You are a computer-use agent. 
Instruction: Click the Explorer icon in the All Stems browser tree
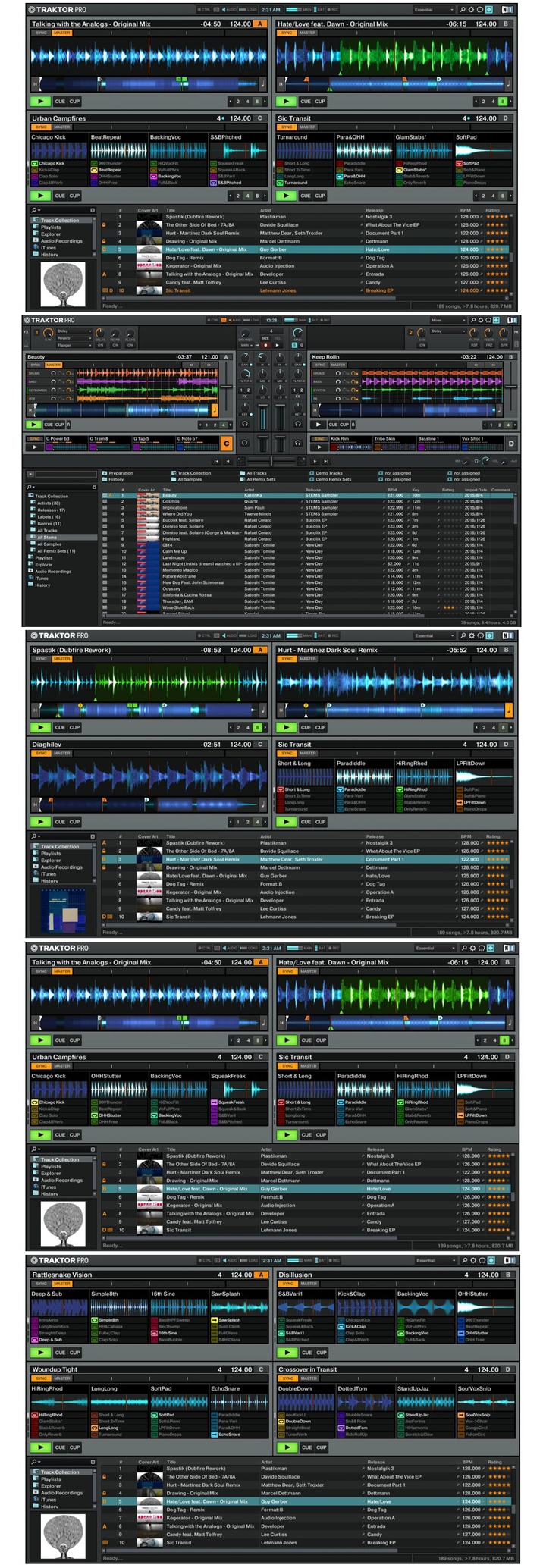coord(30,564)
